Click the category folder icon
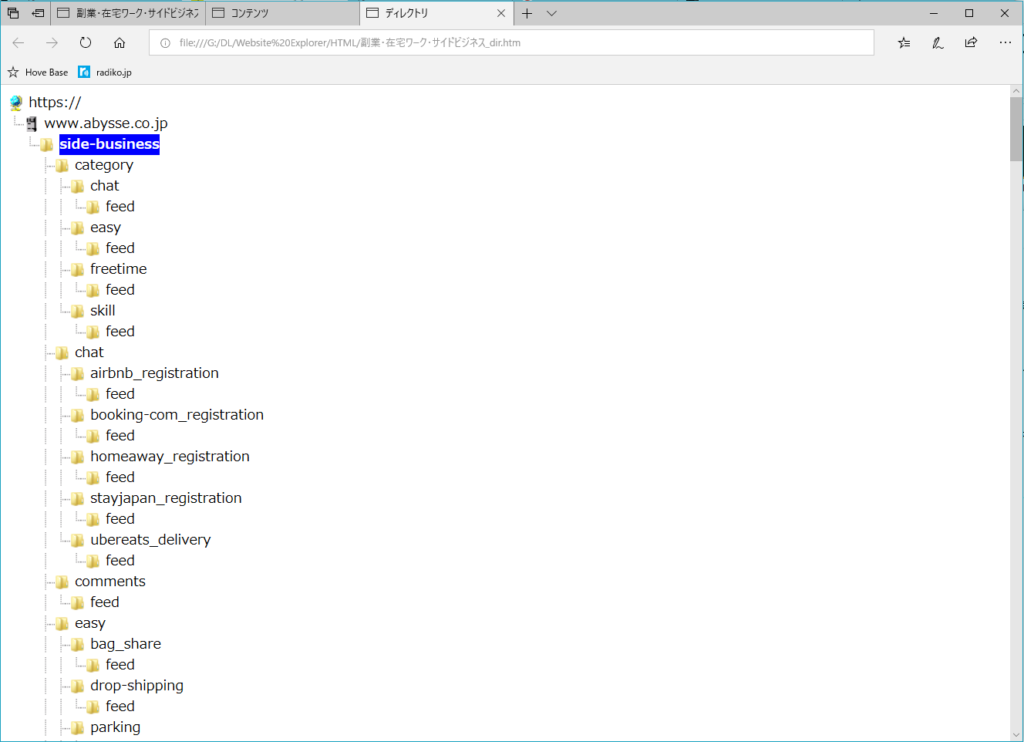Viewport: 1024px width, 742px height. tap(62, 165)
